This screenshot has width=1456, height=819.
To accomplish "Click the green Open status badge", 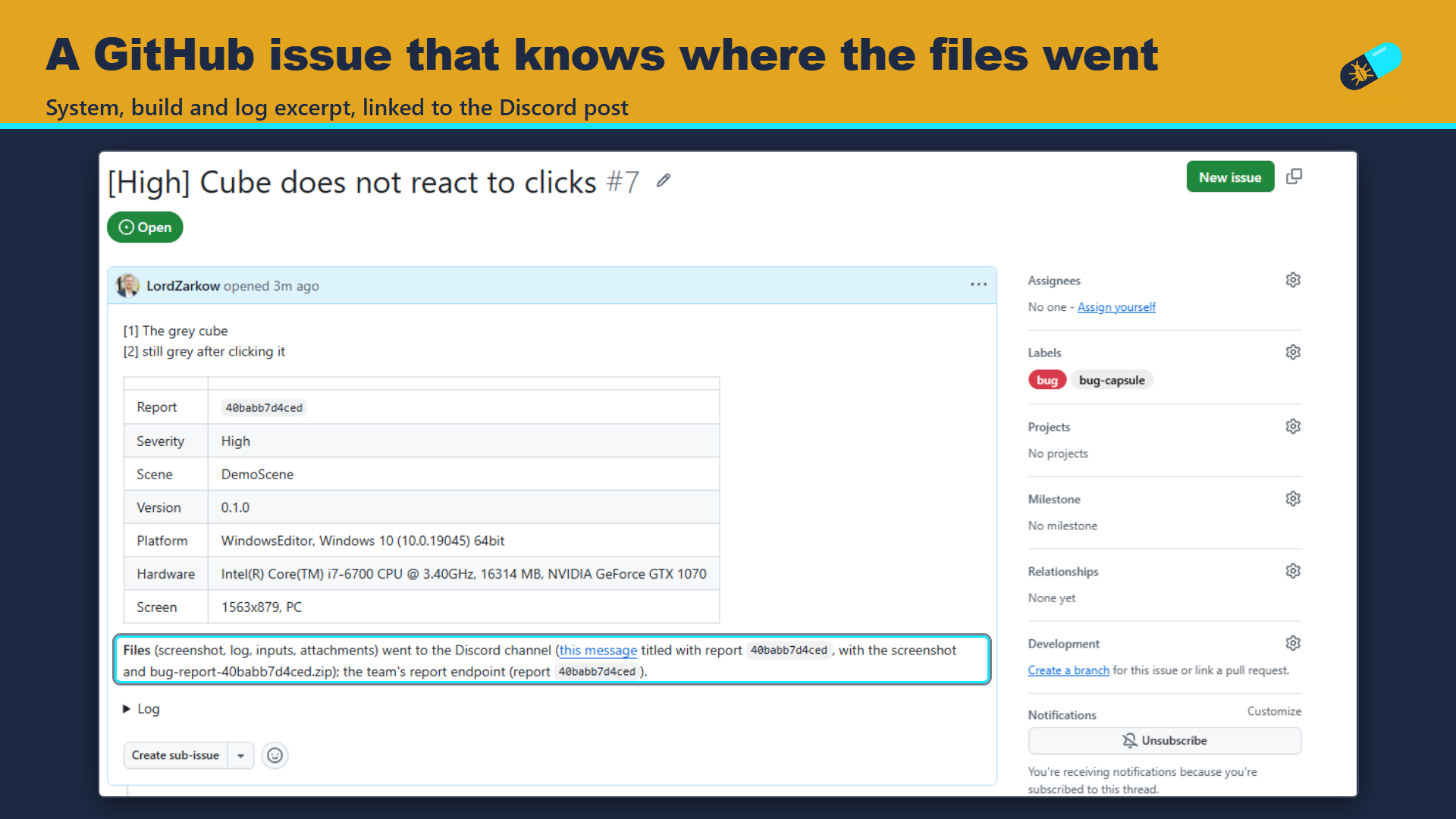I will (x=145, y=227).
